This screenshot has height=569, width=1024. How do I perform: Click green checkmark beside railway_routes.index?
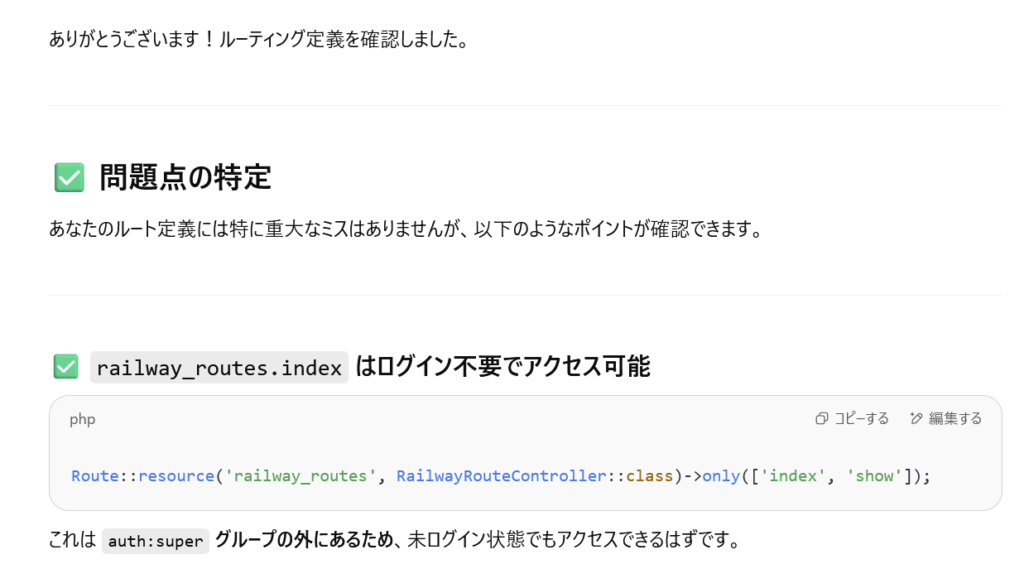click(x=66, y=366)
